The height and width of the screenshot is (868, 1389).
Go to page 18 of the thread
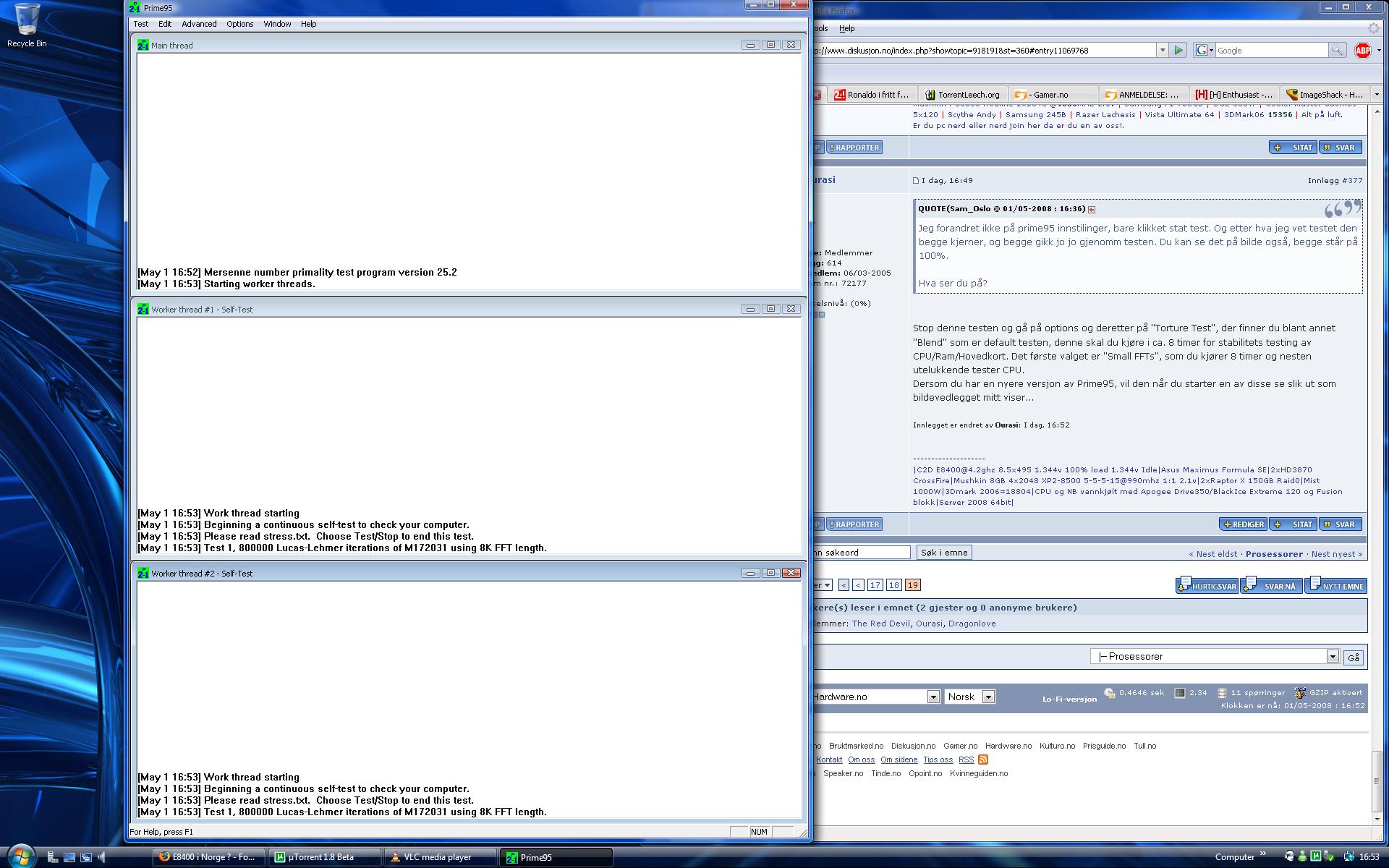pos(893,585)
